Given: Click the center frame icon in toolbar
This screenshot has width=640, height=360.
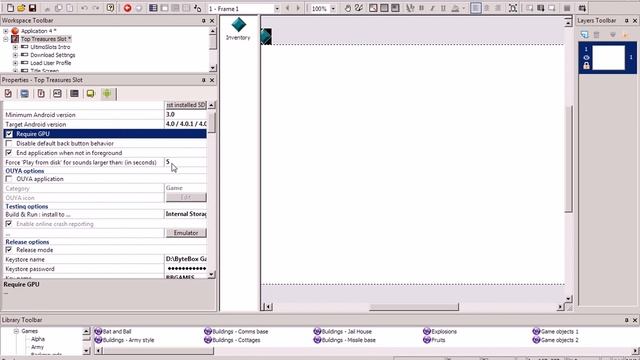Looking at the screenshot, I should click(x=513, y=8).
